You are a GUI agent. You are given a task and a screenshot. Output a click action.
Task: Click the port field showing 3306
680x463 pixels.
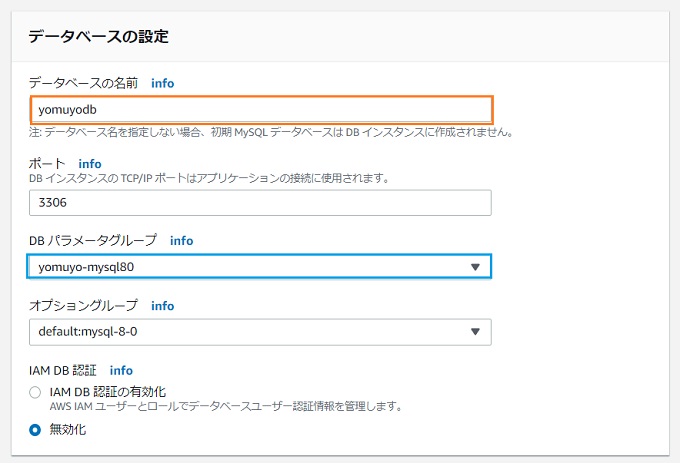[260, 202]
